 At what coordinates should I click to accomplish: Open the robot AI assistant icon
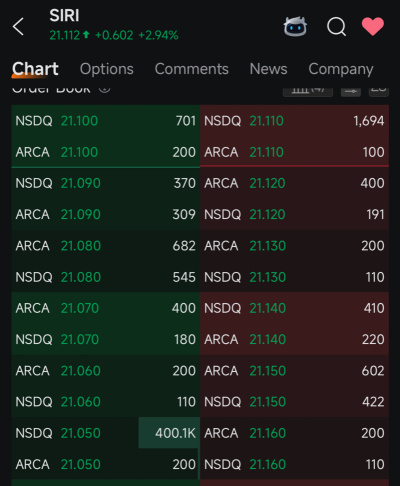click(295, 26)
